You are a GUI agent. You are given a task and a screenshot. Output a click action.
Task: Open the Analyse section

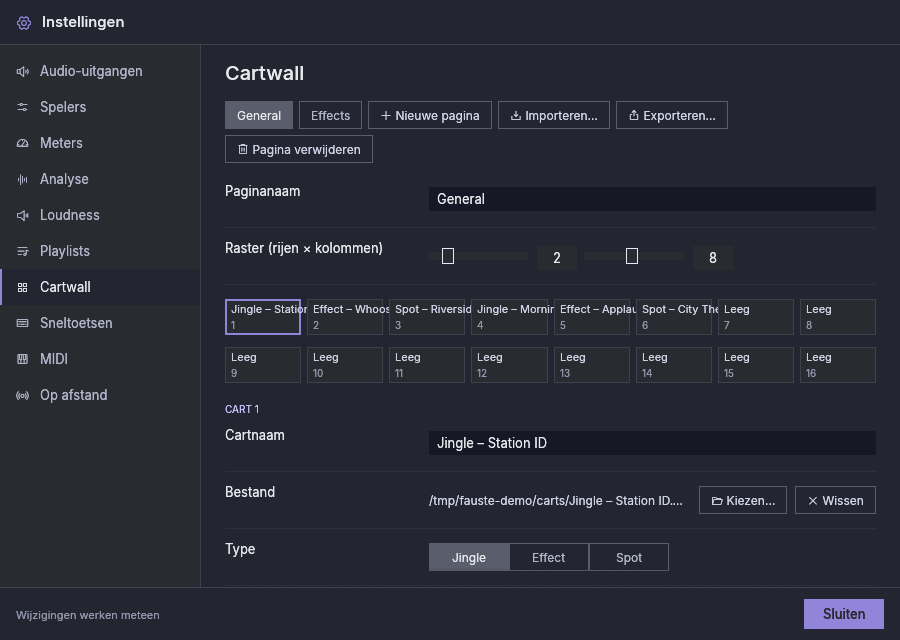point(100,179)
